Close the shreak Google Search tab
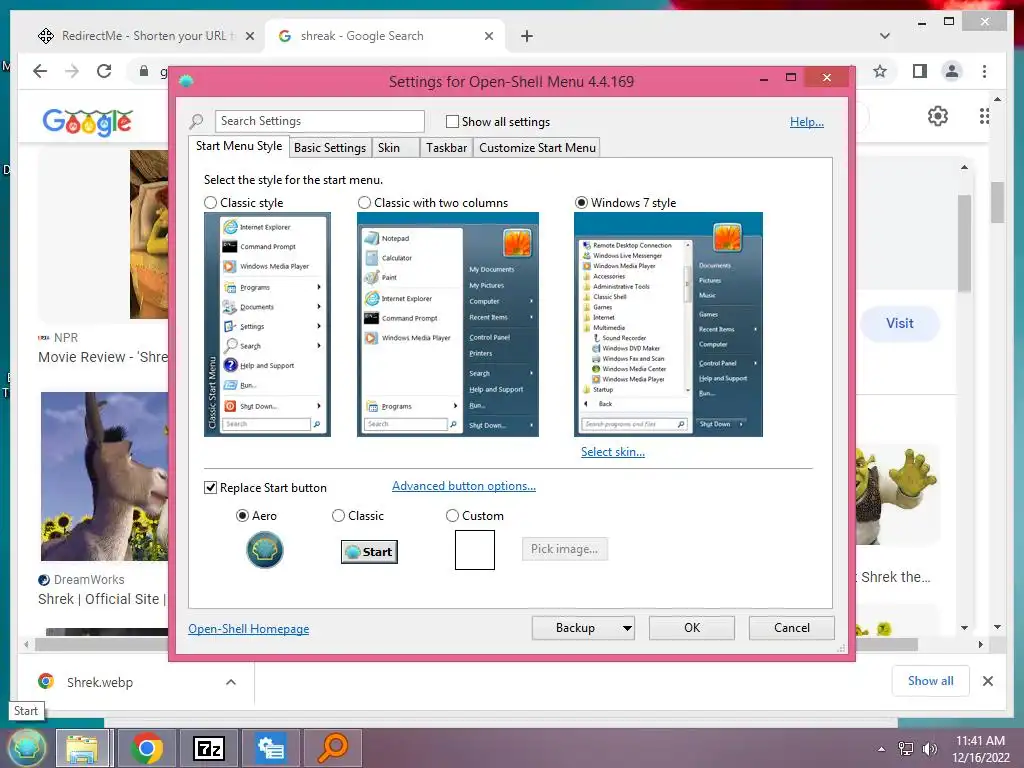 (488, 36)
